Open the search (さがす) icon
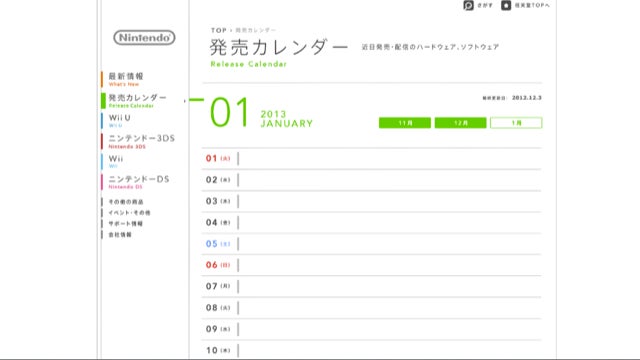This screenshot has height=360, width=640. 468,5
